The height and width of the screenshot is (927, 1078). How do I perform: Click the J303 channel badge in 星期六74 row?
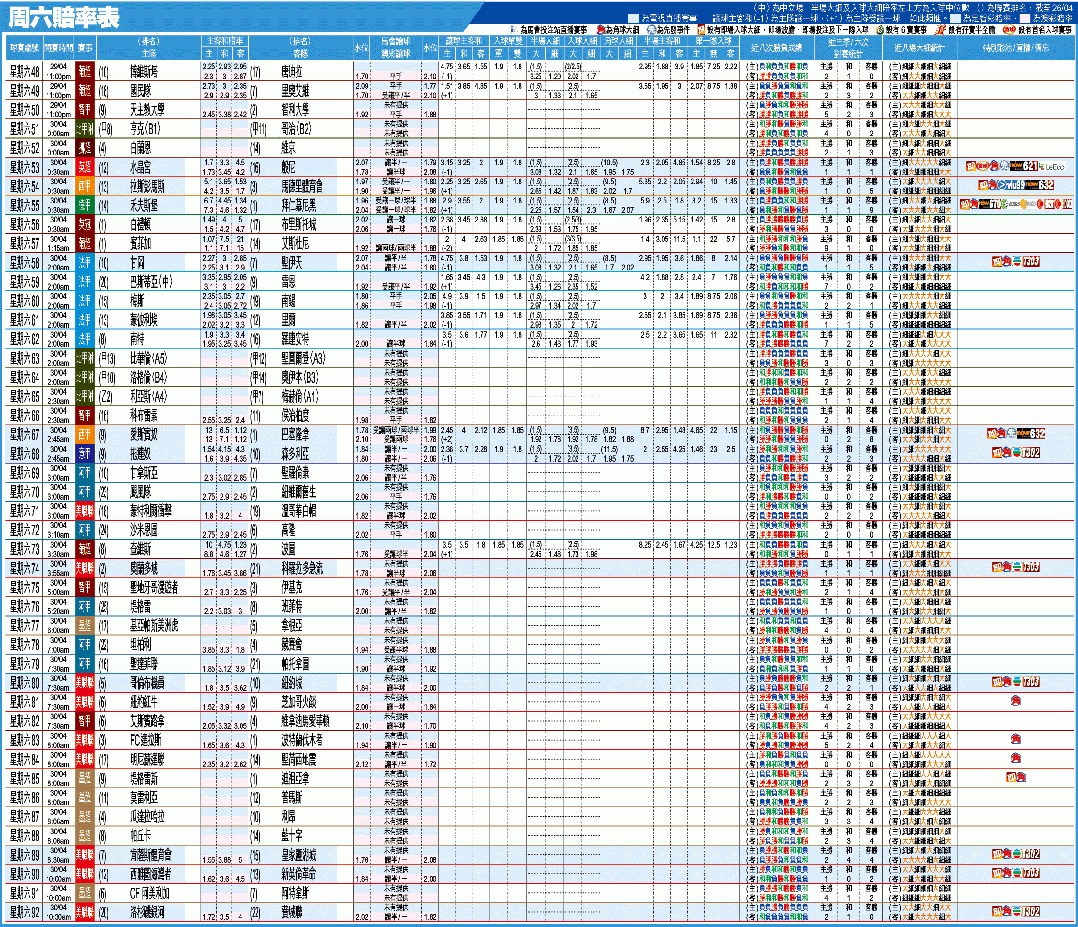click(1031, 567)
